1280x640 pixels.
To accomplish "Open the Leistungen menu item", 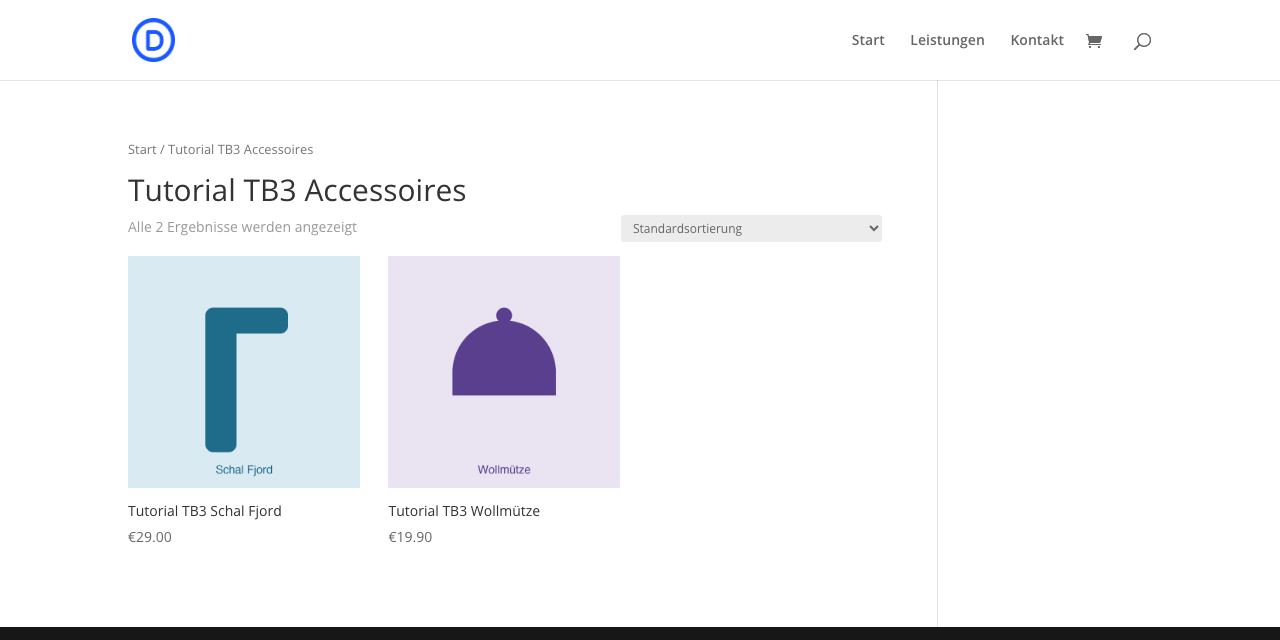I will pyautogui.click(x=947, y=40).
